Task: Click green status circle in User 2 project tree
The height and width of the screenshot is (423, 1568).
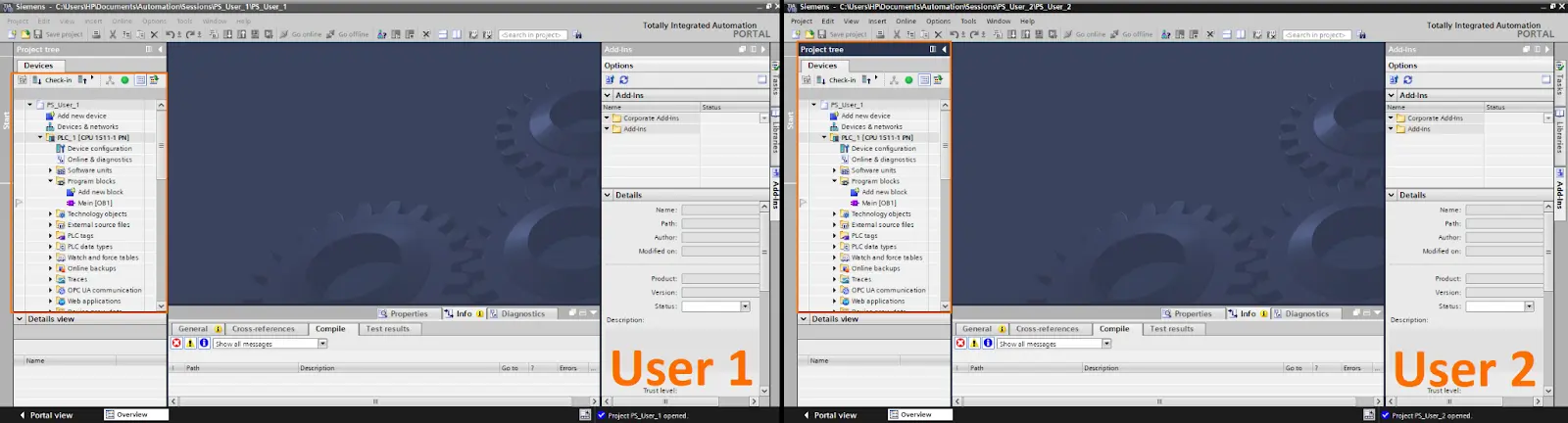Action: click(x=908, y=80)
